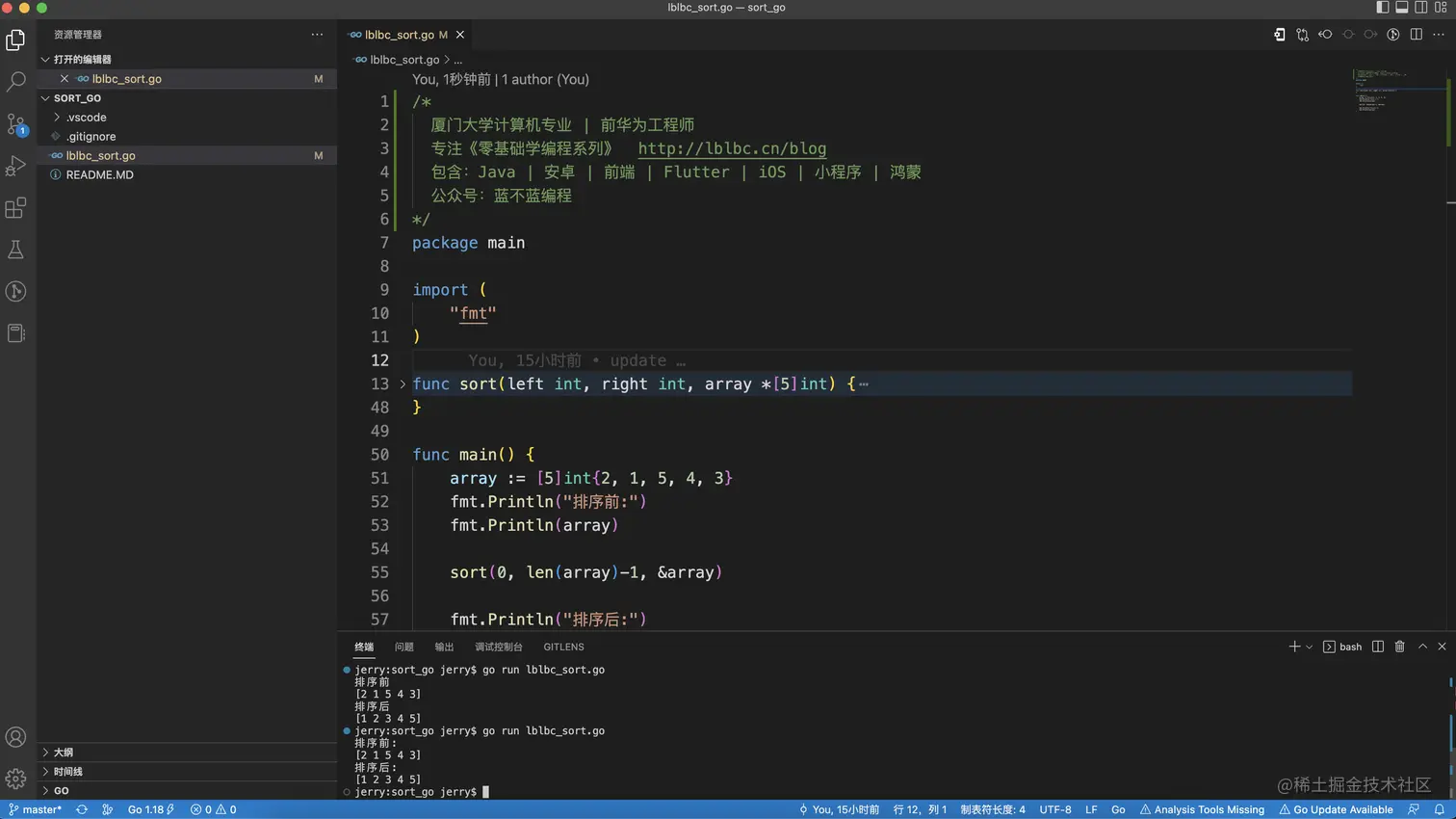Image resolution: width=1456 pixels, height=819 pixels.
Task: Switch to the GITLENS panel tab
Action: [563, 647]
